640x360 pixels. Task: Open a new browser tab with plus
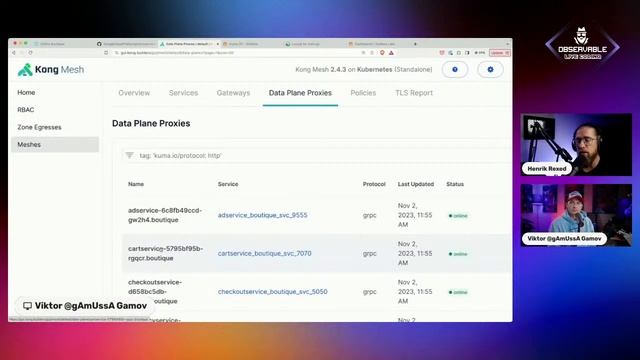415,44
